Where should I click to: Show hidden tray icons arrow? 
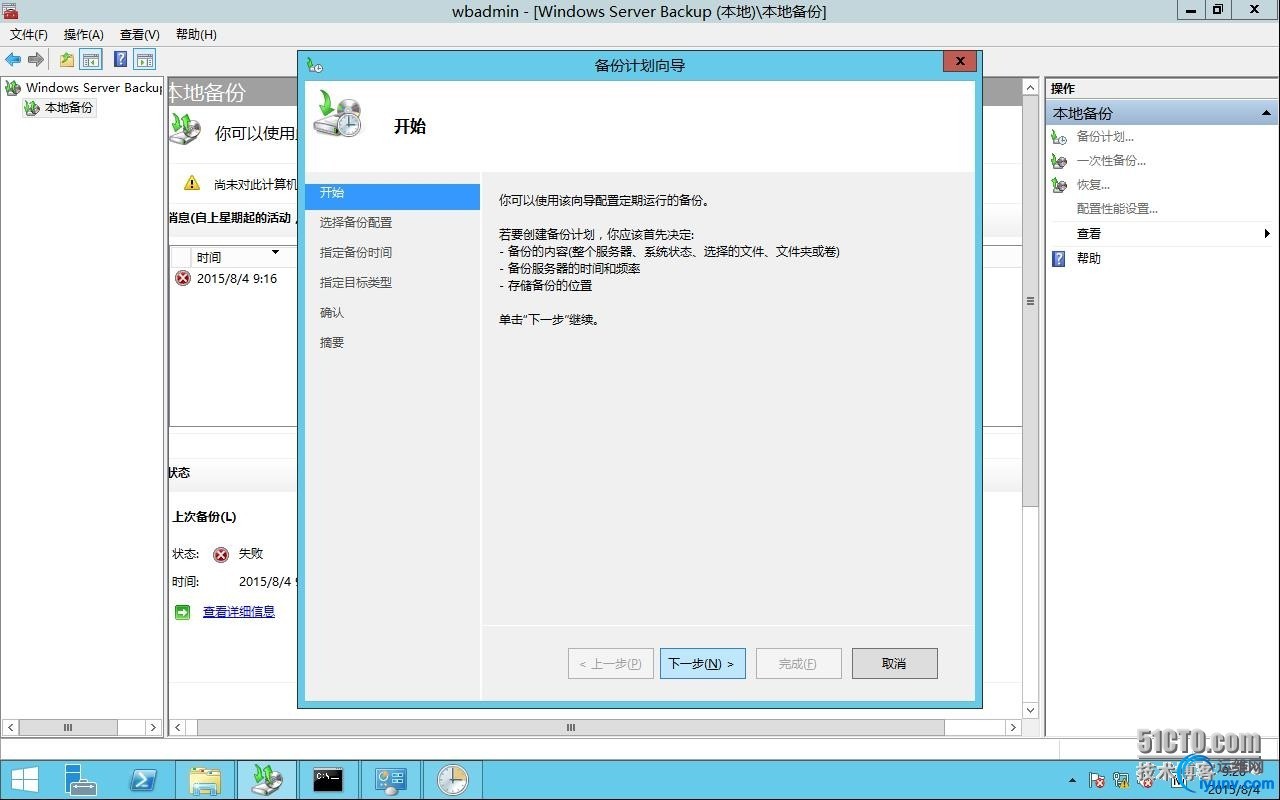coord(1073,780)
